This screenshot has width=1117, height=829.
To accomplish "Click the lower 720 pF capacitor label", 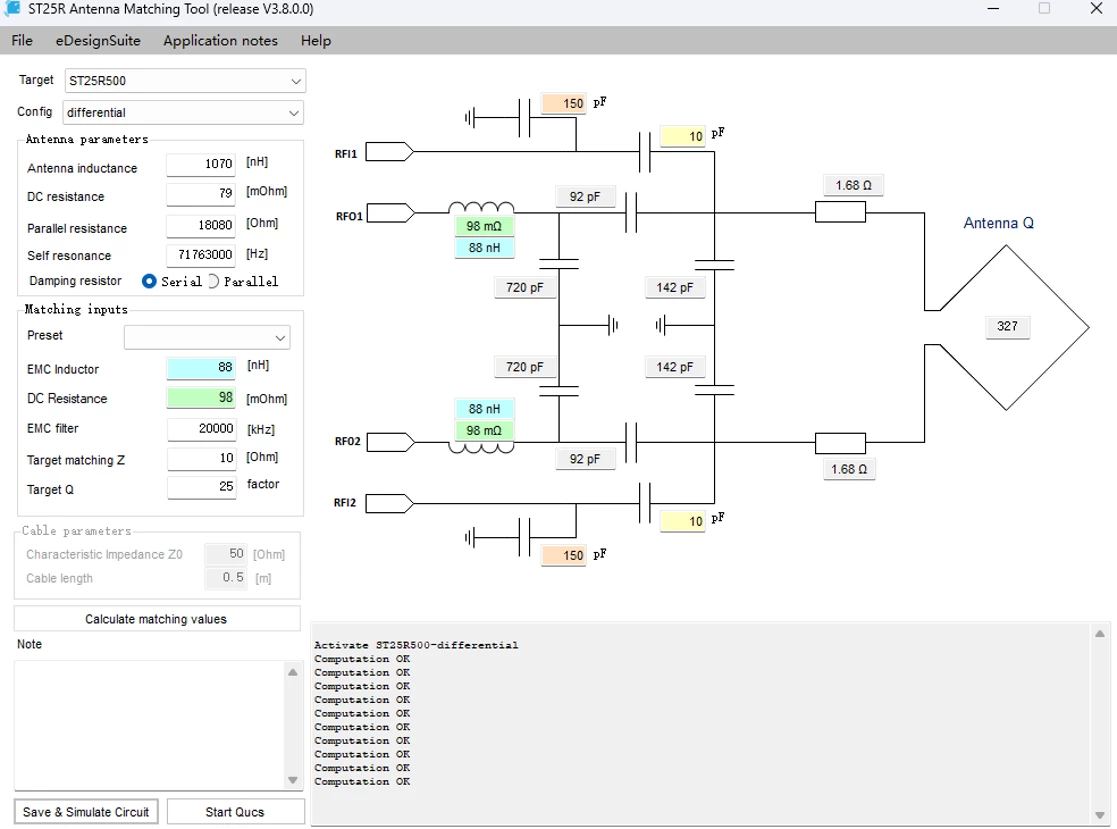I will 525,367.
